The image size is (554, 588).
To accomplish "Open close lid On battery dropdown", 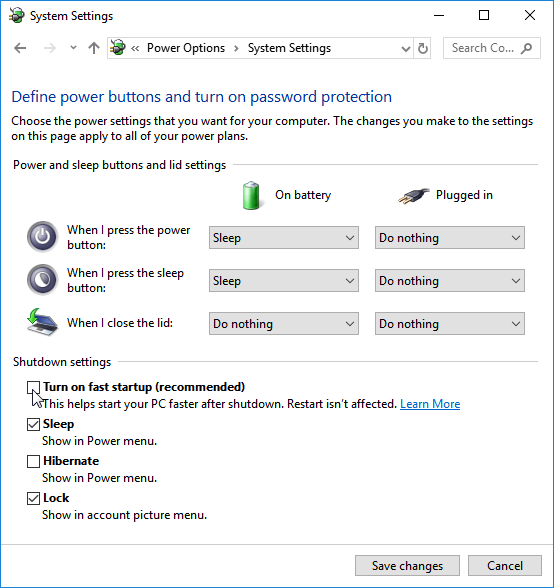I will [x=284, y=324].
